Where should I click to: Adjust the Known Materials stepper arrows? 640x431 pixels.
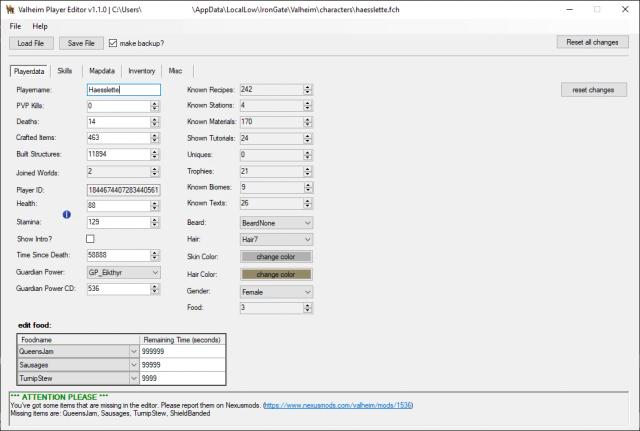coord(308,122)
